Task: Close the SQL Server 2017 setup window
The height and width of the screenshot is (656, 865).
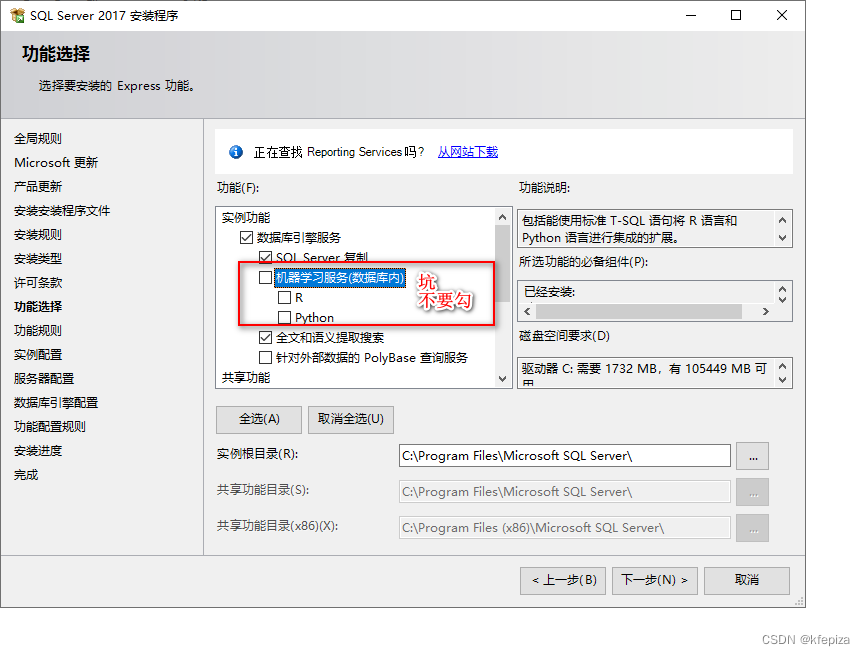Action: pyautogui.click(x=782, y=15)
